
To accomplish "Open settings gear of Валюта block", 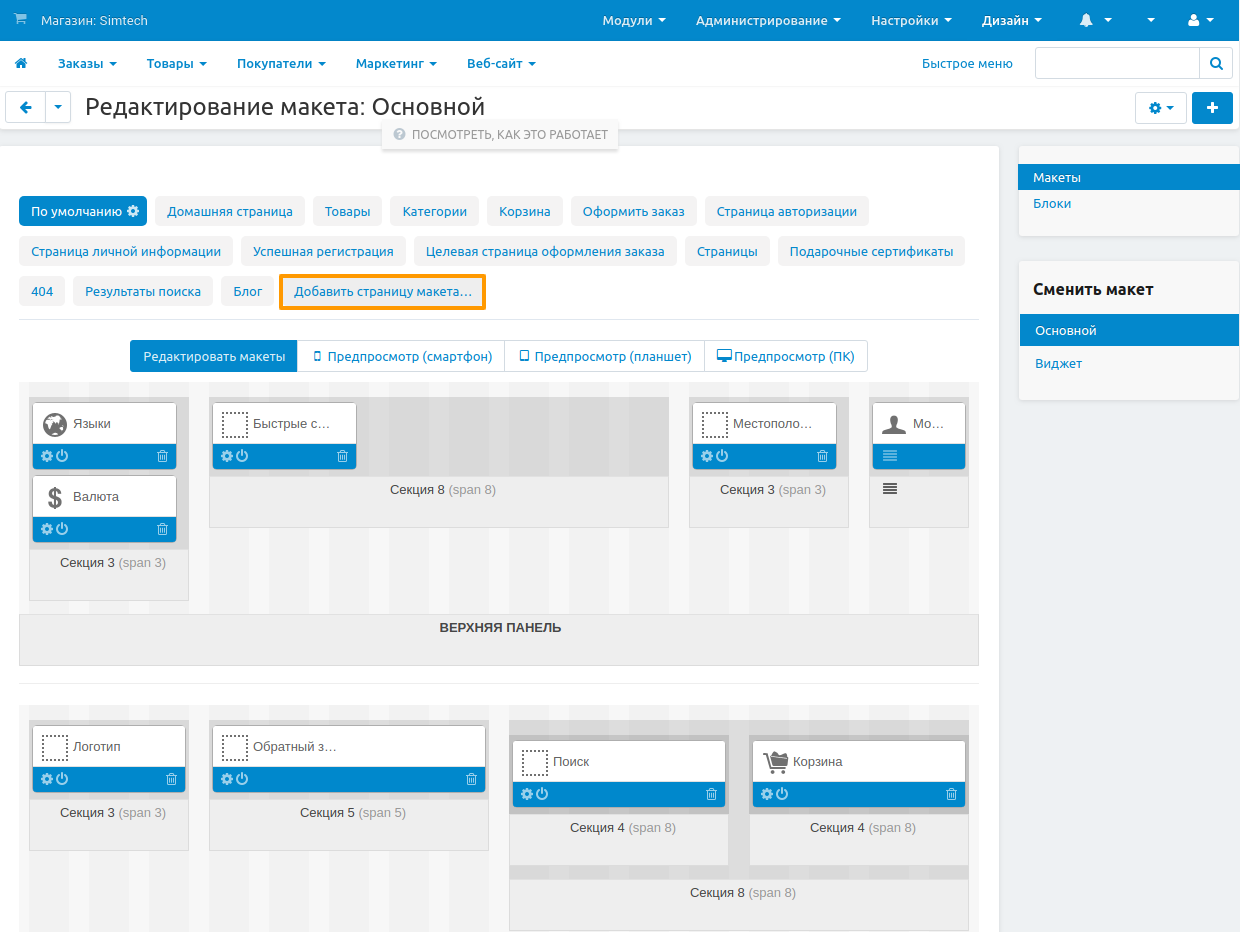I will (46, 529).
